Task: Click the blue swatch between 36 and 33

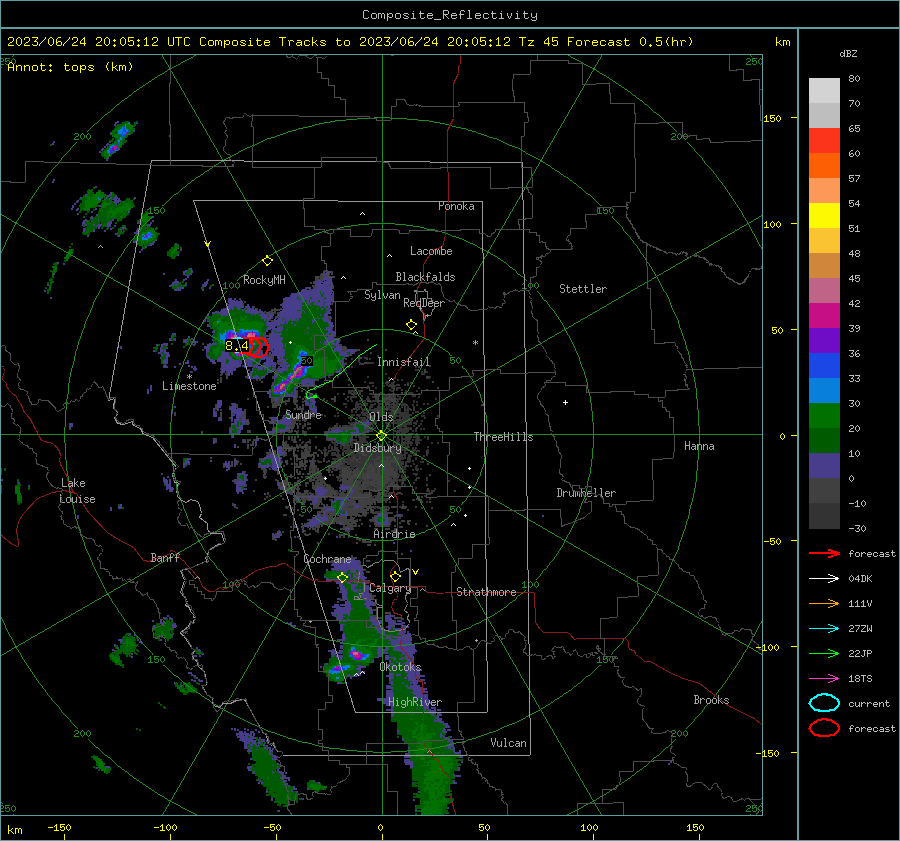Action: click(x=824, y=366)
